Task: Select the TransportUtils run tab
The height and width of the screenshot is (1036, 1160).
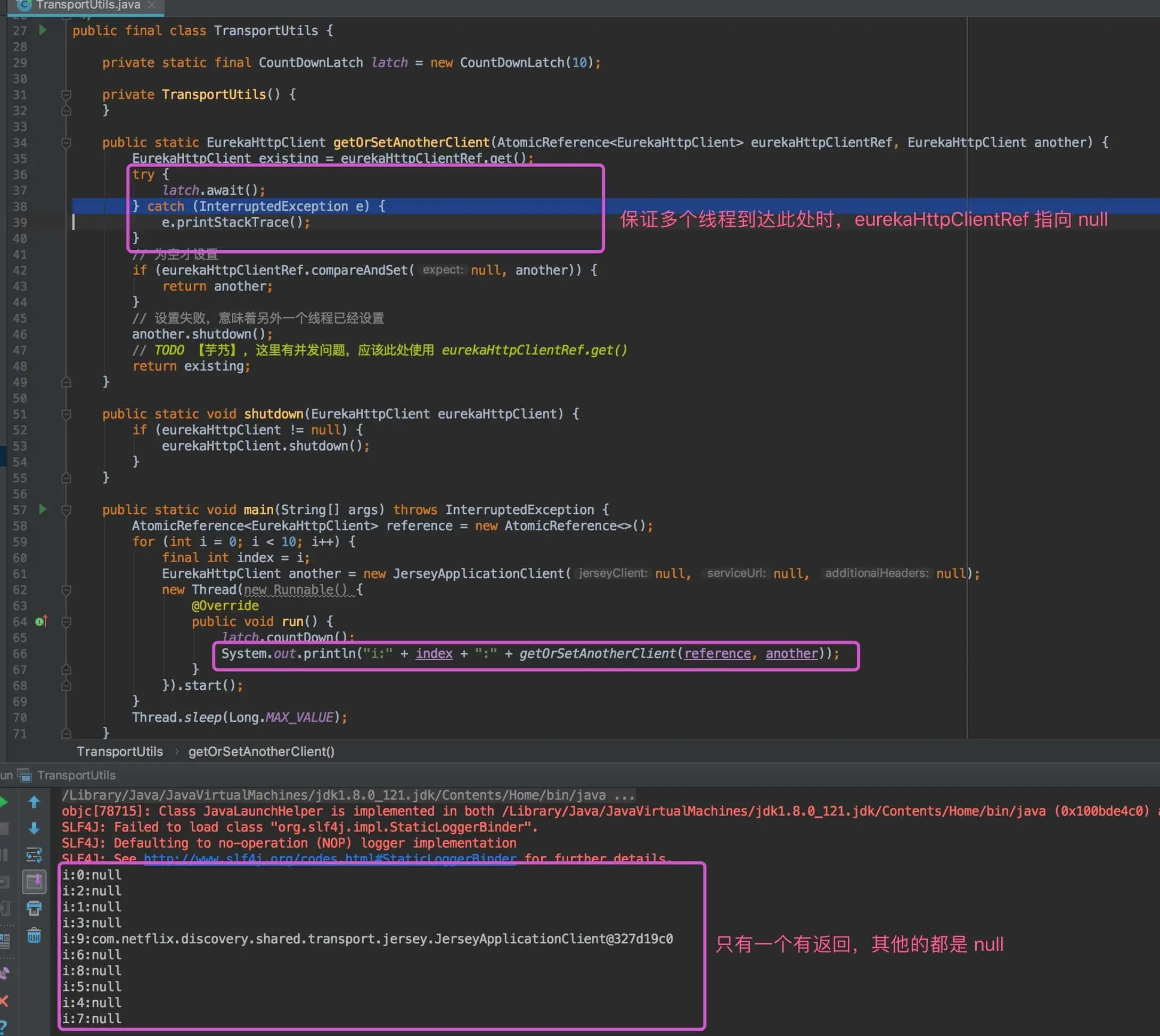Action: 76,775
